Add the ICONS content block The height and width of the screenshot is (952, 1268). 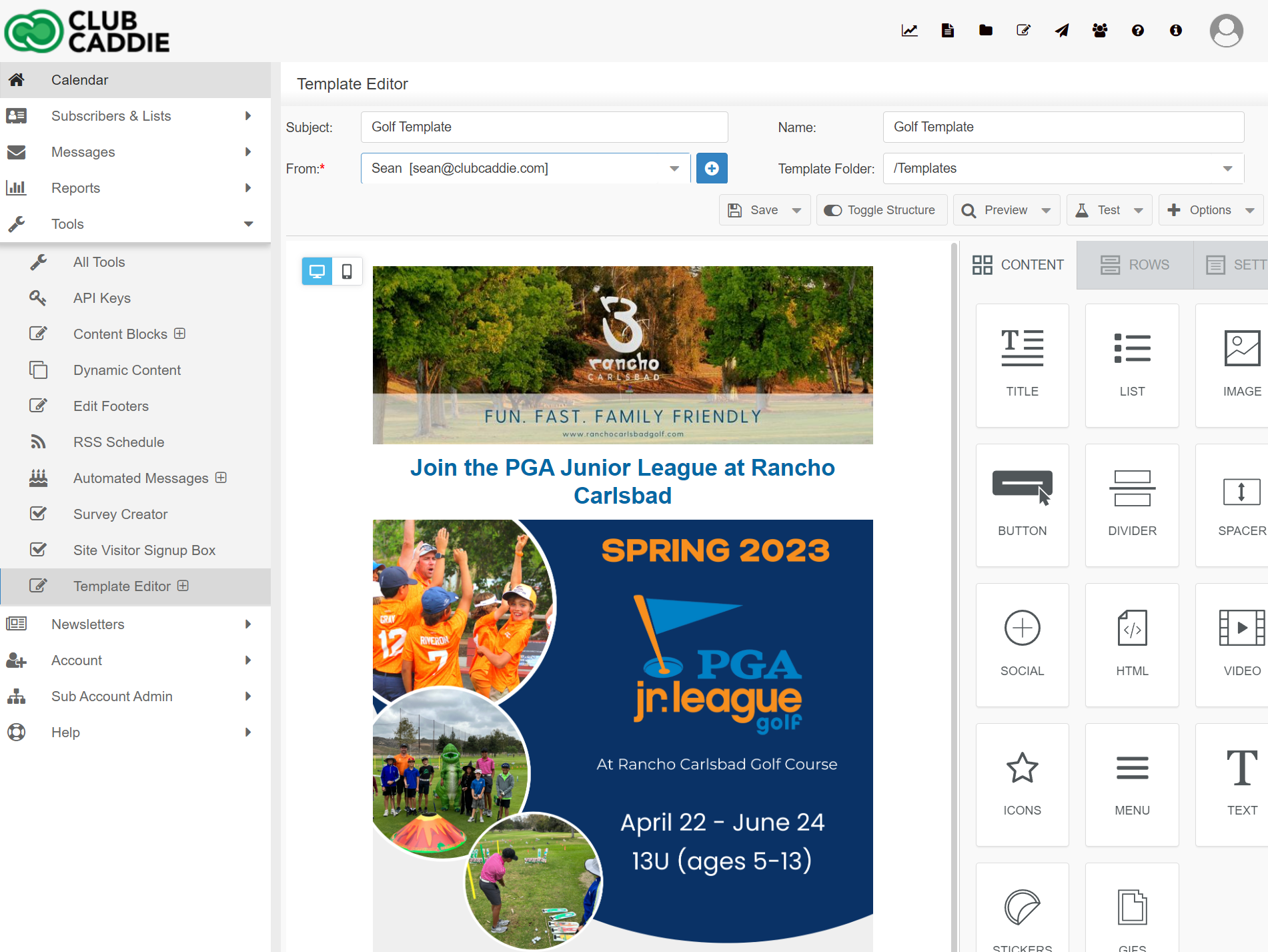(1022, 785)
